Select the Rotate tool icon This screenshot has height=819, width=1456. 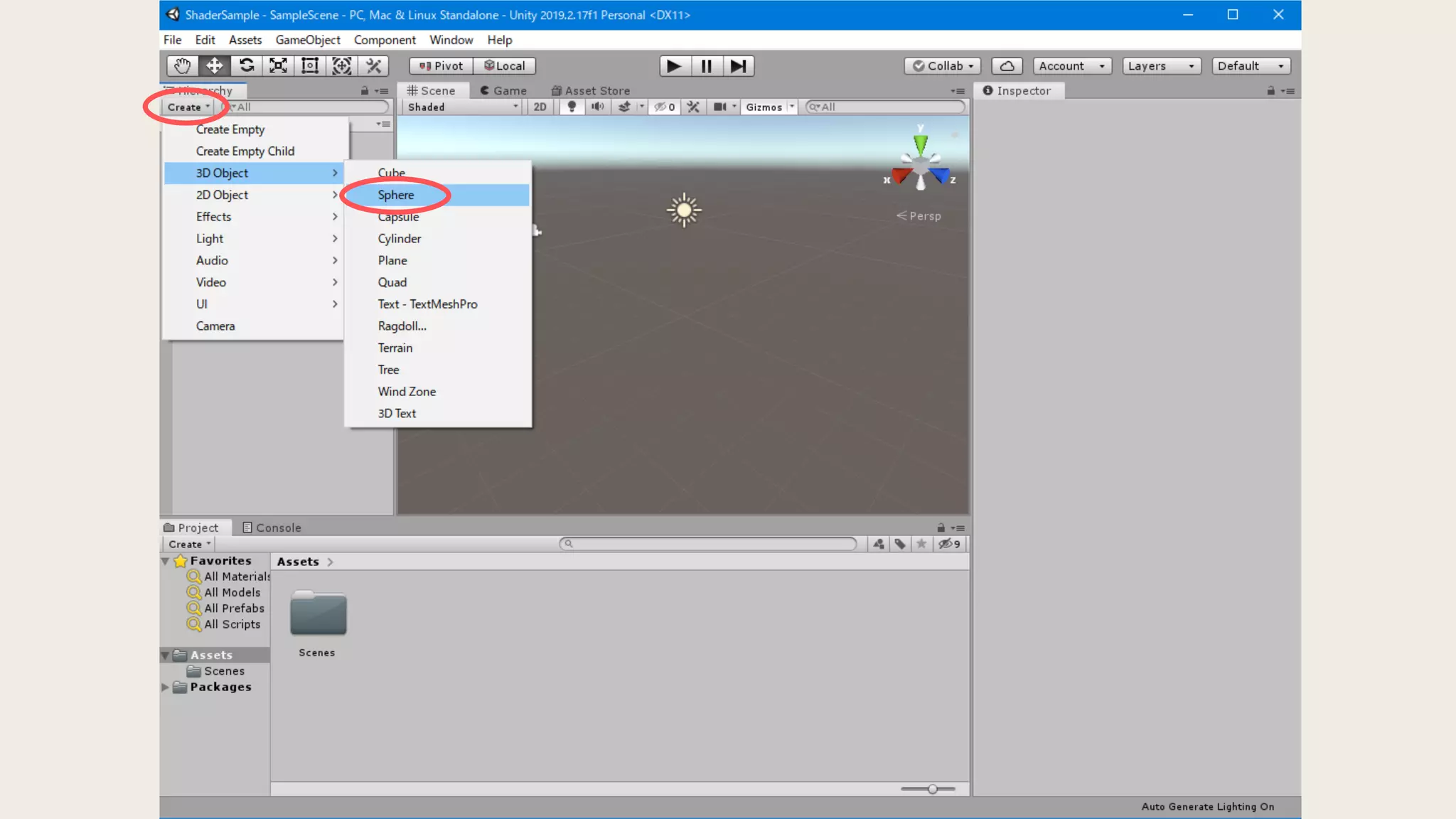pos(246,66)
